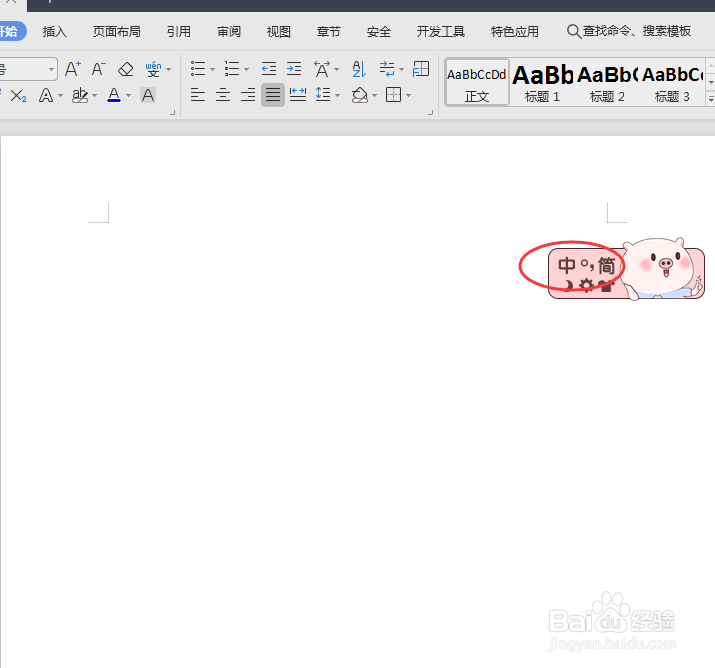The height and width of the screenshot is (668, 715).
Task: Apply the 标题 2 style
Action: 607,83
